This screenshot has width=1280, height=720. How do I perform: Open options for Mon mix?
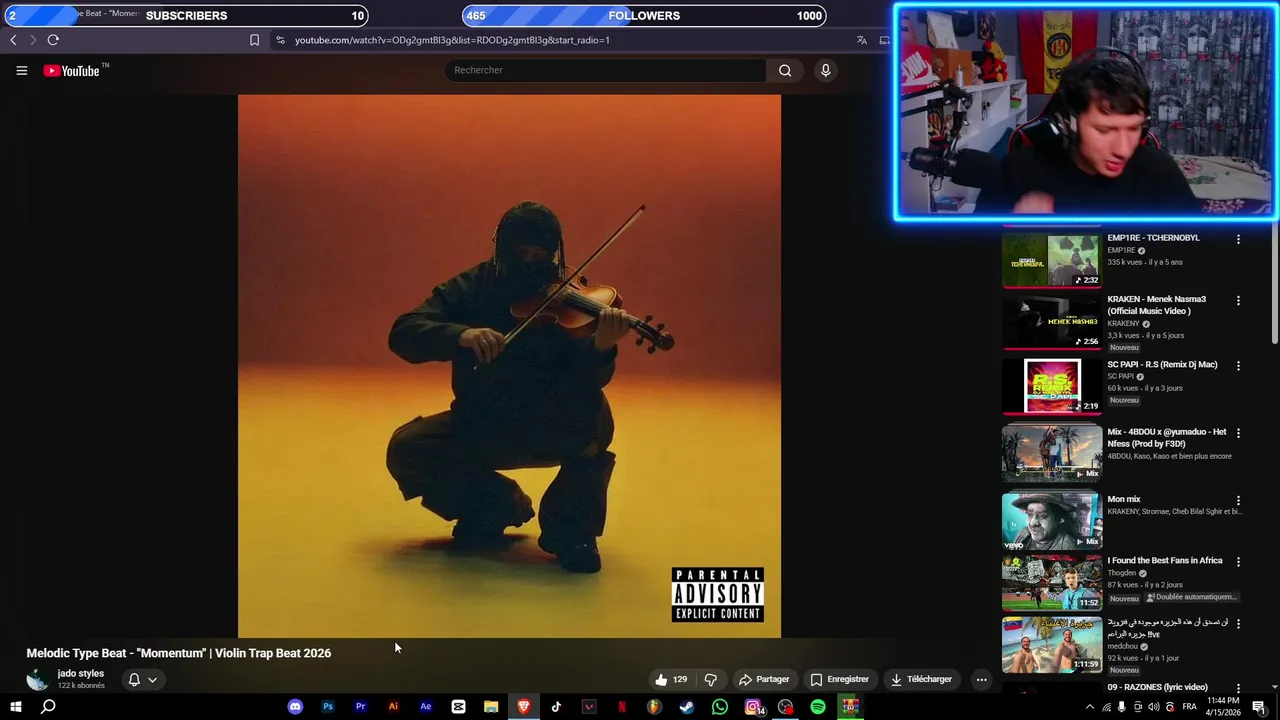tap(1238, 500)
